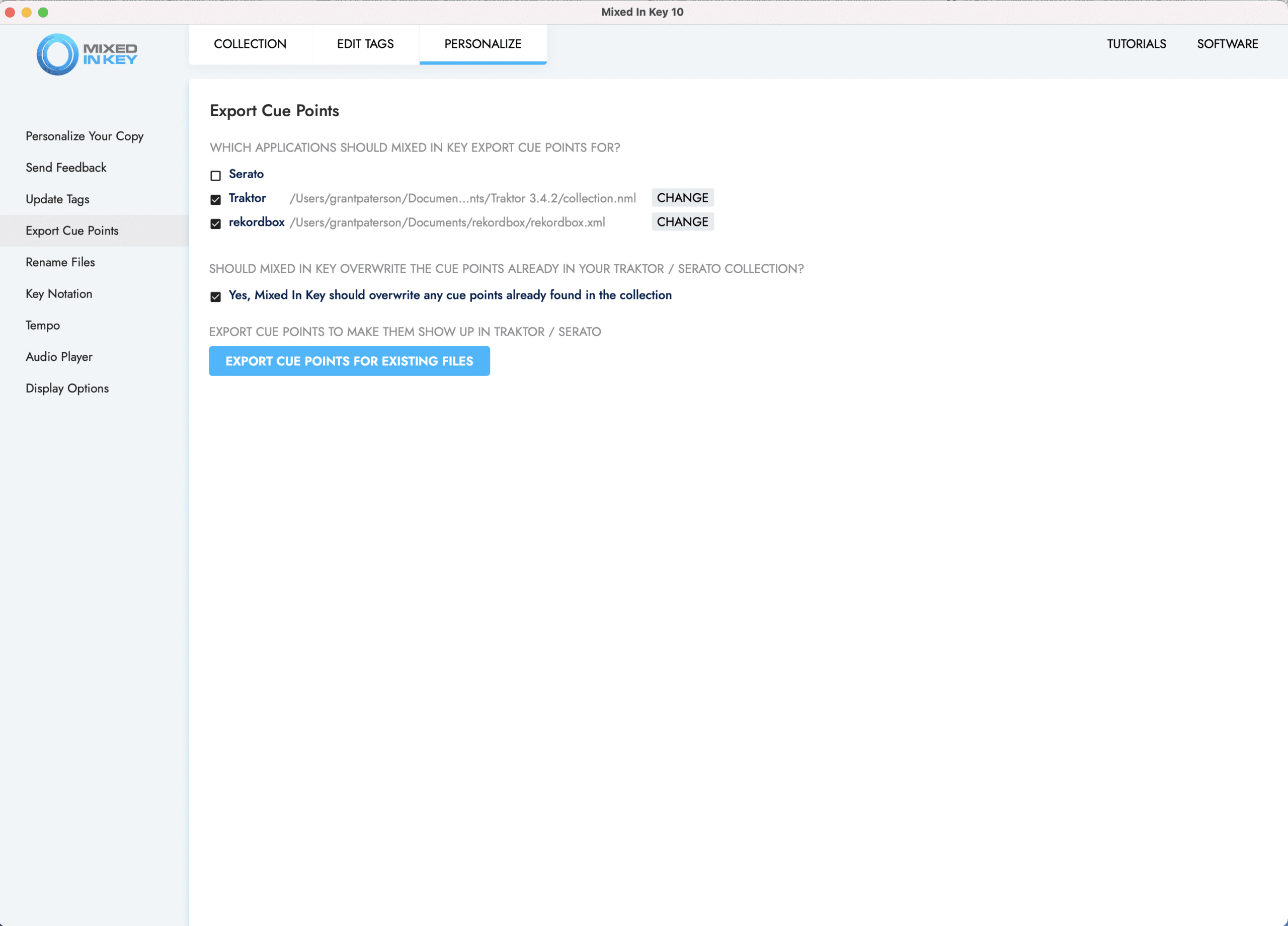
Task: Open Tutorials from the top bar
Action: click(1137, 44)
